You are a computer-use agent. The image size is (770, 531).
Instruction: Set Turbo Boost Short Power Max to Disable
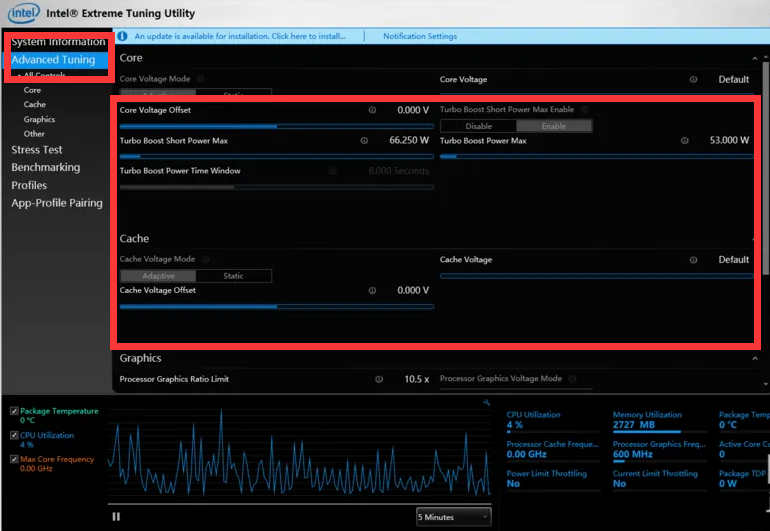478,126
